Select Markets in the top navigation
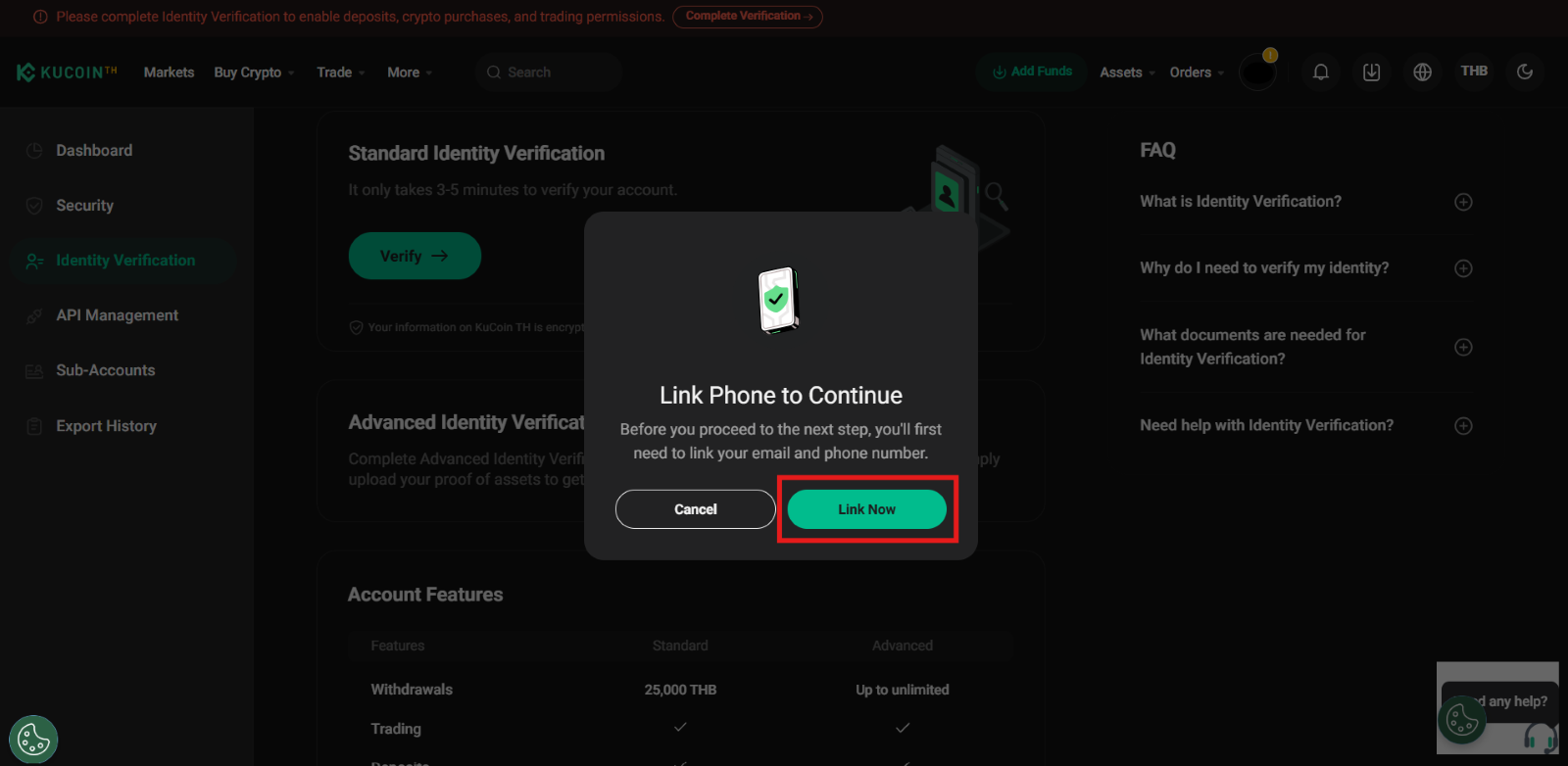1568x766 pixels. 169,72
